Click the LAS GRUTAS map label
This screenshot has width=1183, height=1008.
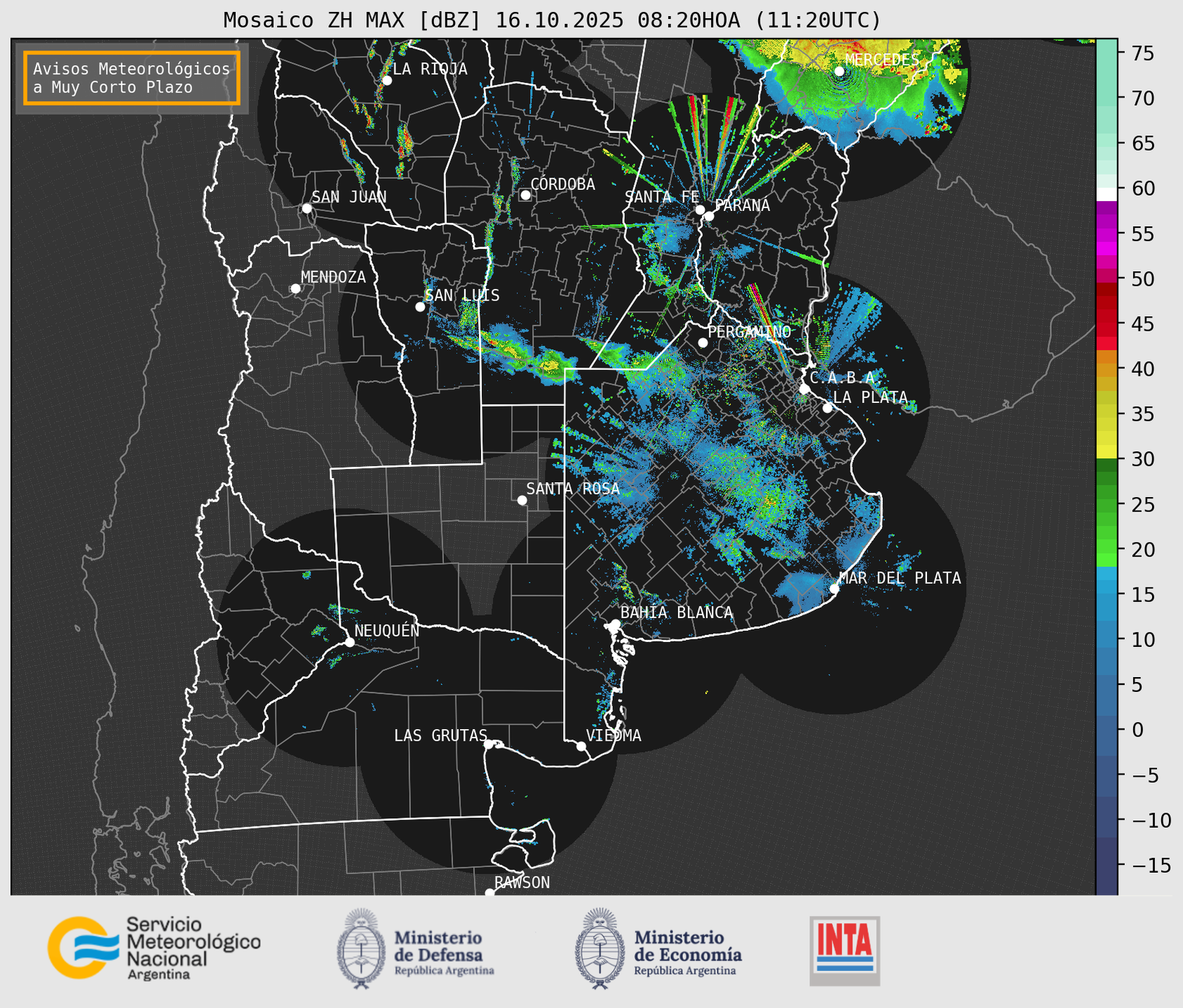pyautogui.click(x=440, y=735)
